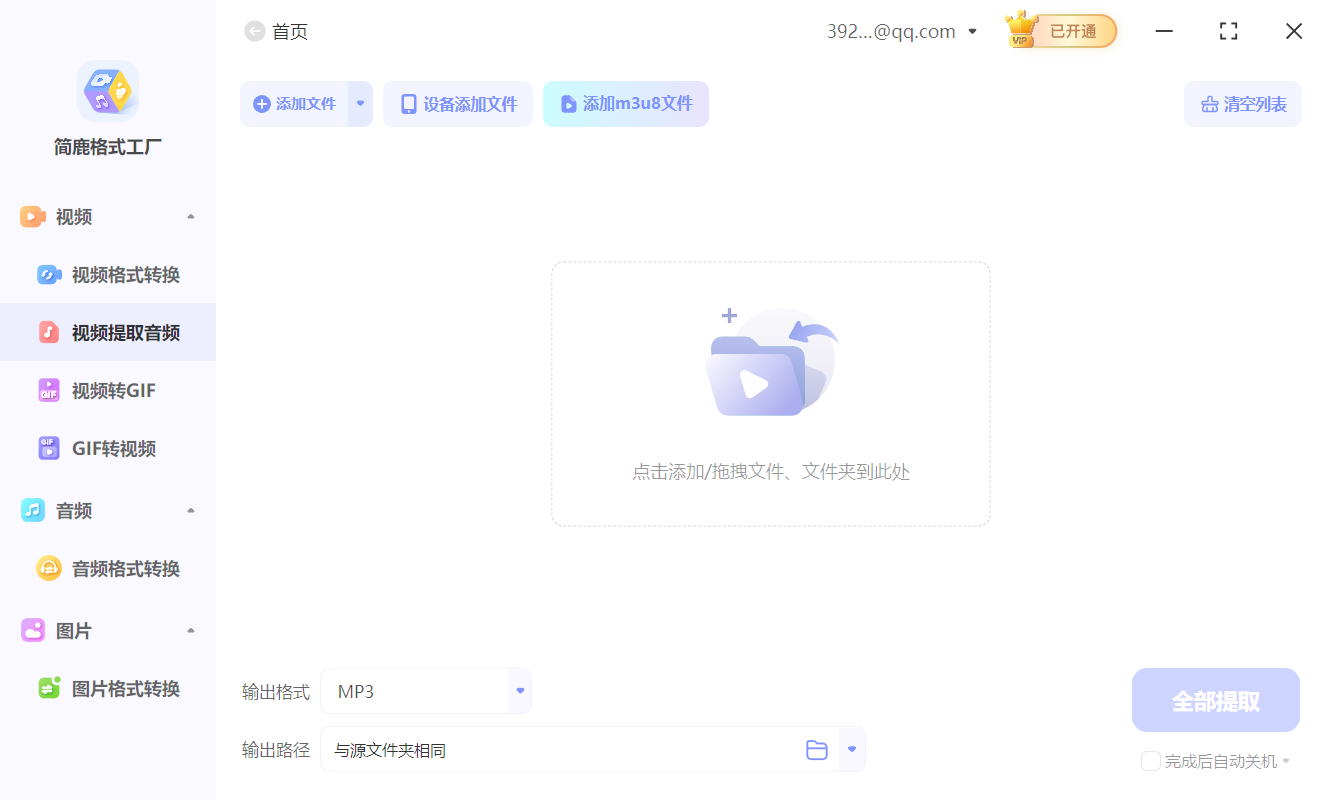Click the 图片 section icon in sidebar

pos(31,630)
